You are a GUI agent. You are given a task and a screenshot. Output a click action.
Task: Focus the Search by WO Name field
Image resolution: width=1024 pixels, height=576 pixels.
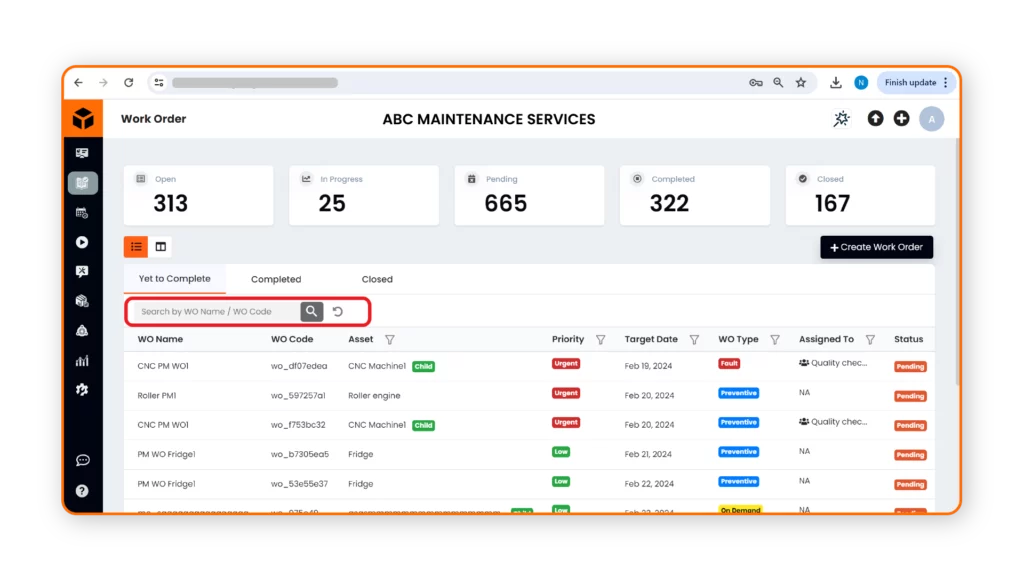click(x=217, y=312)
